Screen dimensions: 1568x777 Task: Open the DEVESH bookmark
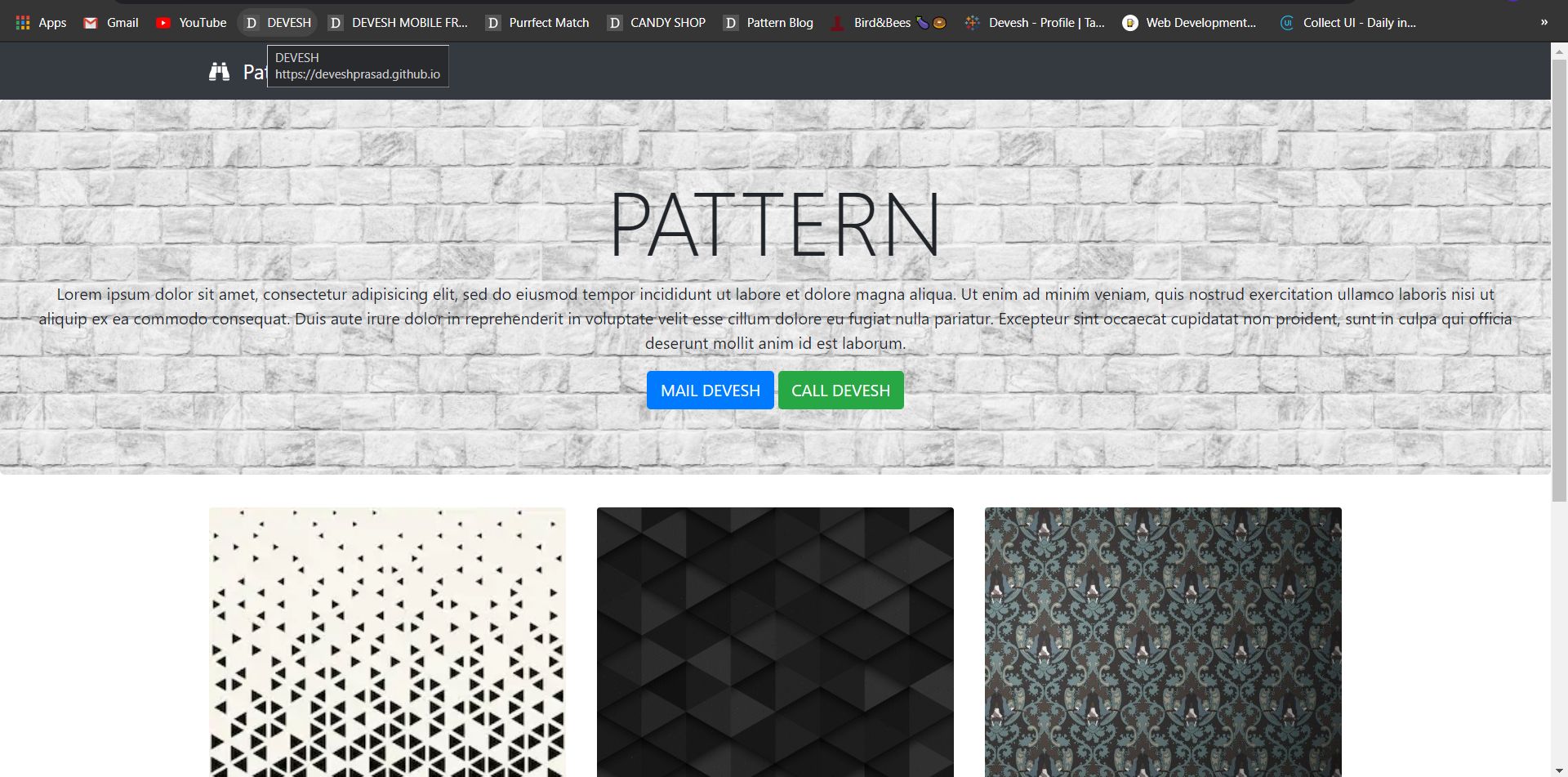278,23
